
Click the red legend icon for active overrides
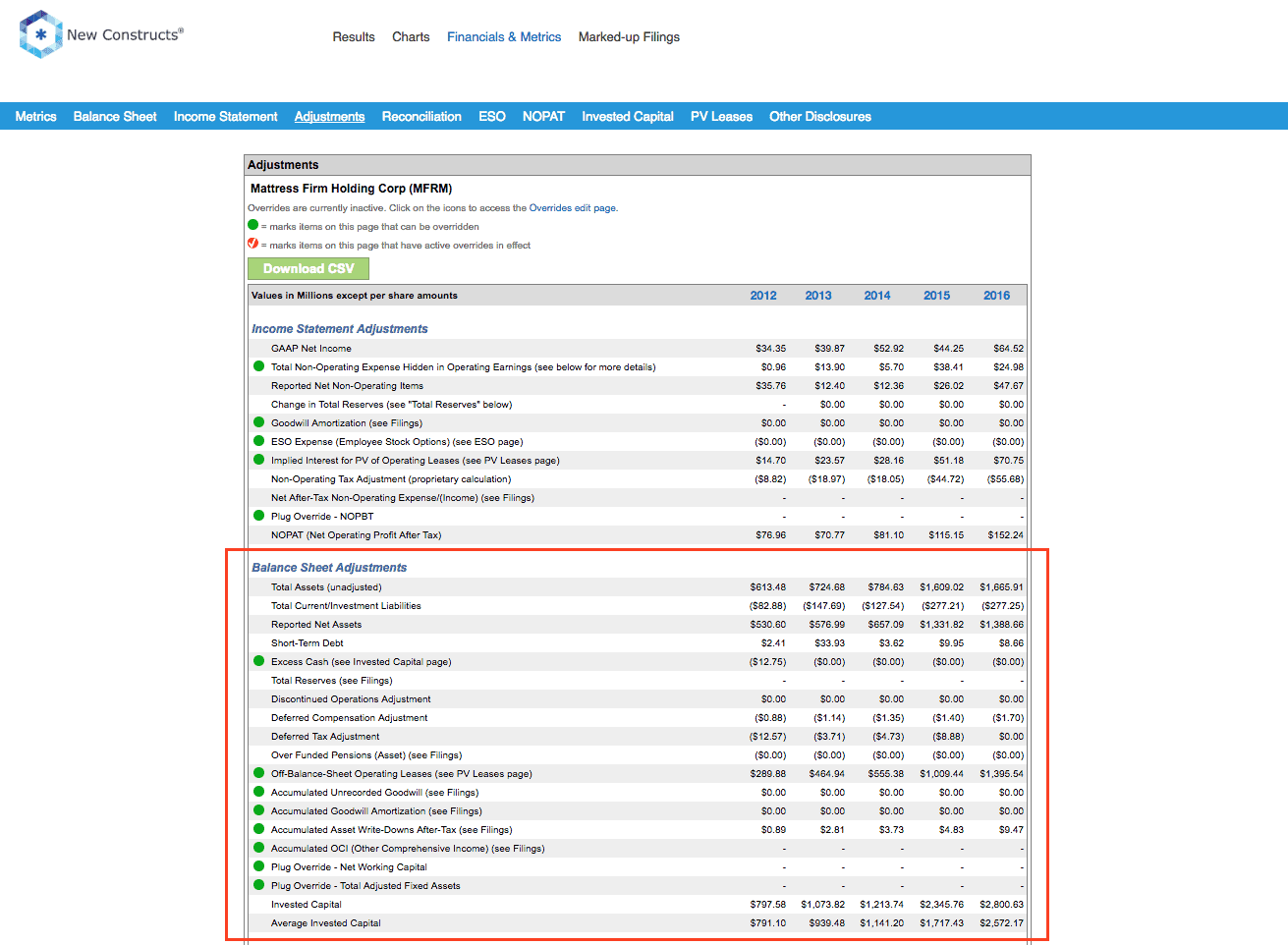253,244
